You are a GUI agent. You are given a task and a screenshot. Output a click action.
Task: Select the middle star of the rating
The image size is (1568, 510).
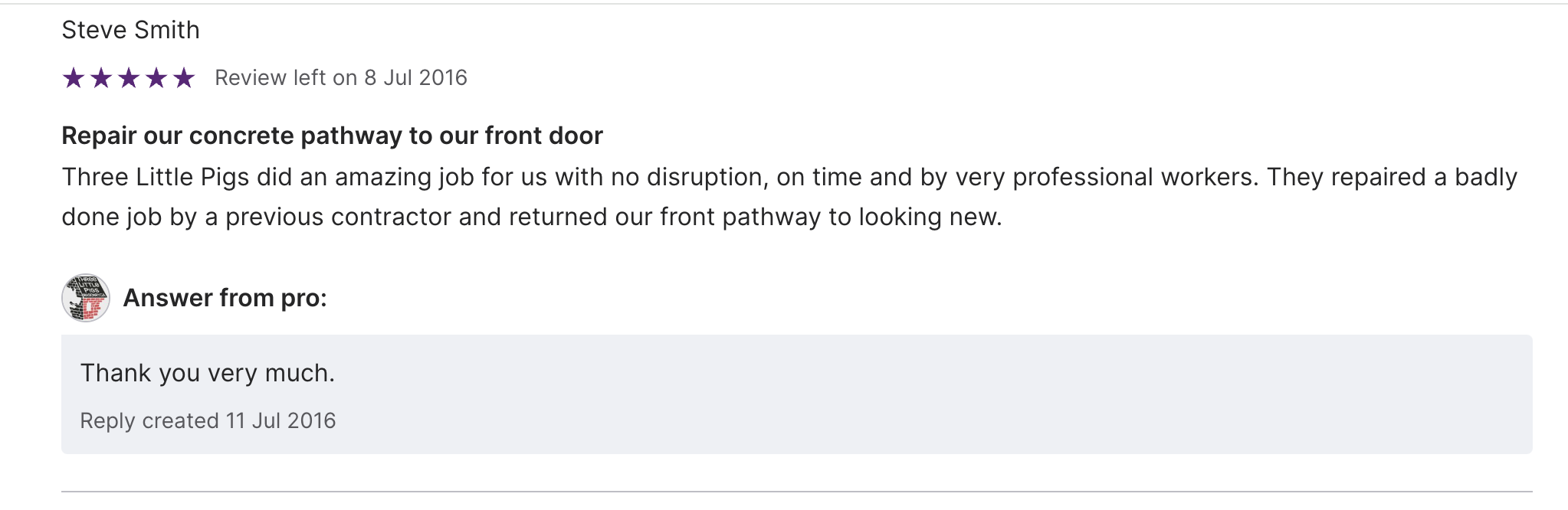(x=129, y=78)
